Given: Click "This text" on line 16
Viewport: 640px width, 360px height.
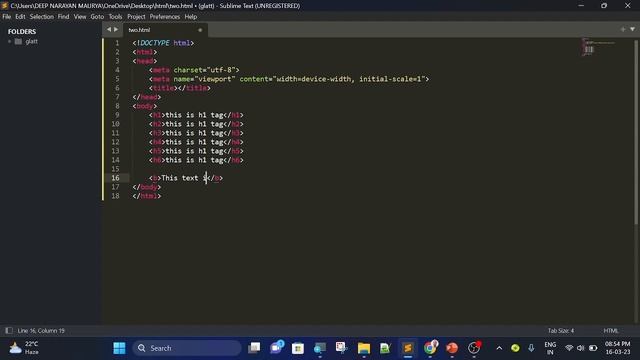Looking at the screenshot, I should [x=180, y=178].
